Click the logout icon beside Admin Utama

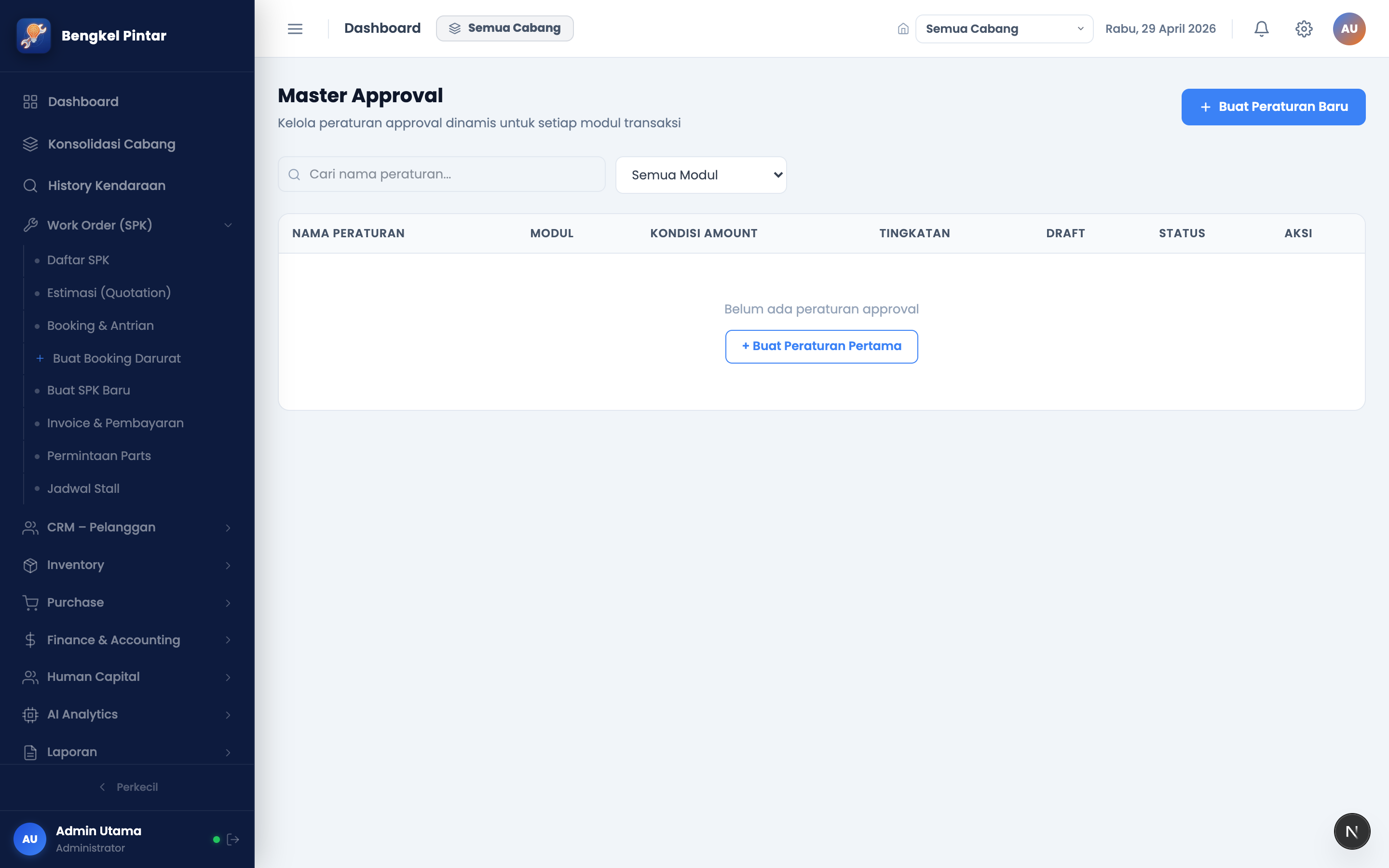pos(233,839)
